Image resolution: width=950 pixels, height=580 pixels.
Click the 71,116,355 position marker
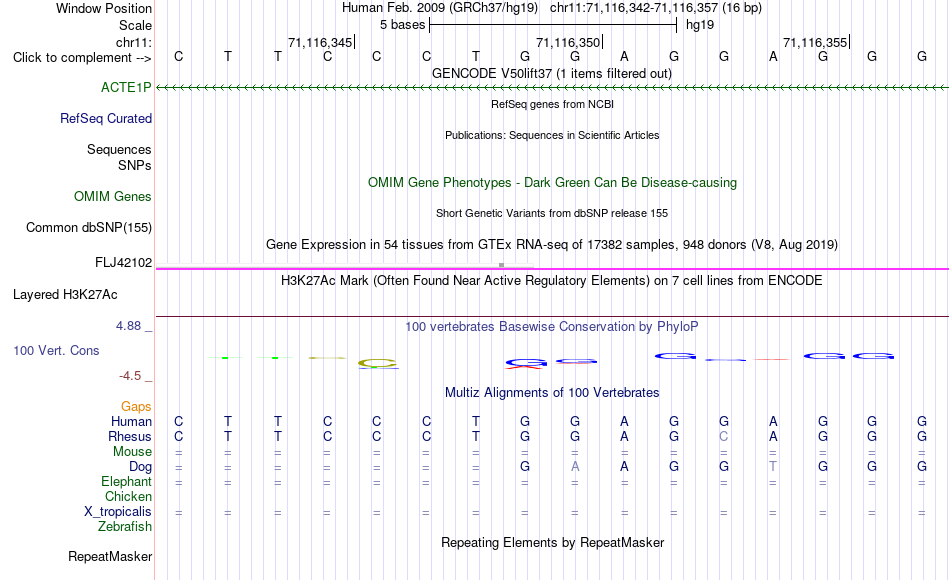(x=815, y=42)
